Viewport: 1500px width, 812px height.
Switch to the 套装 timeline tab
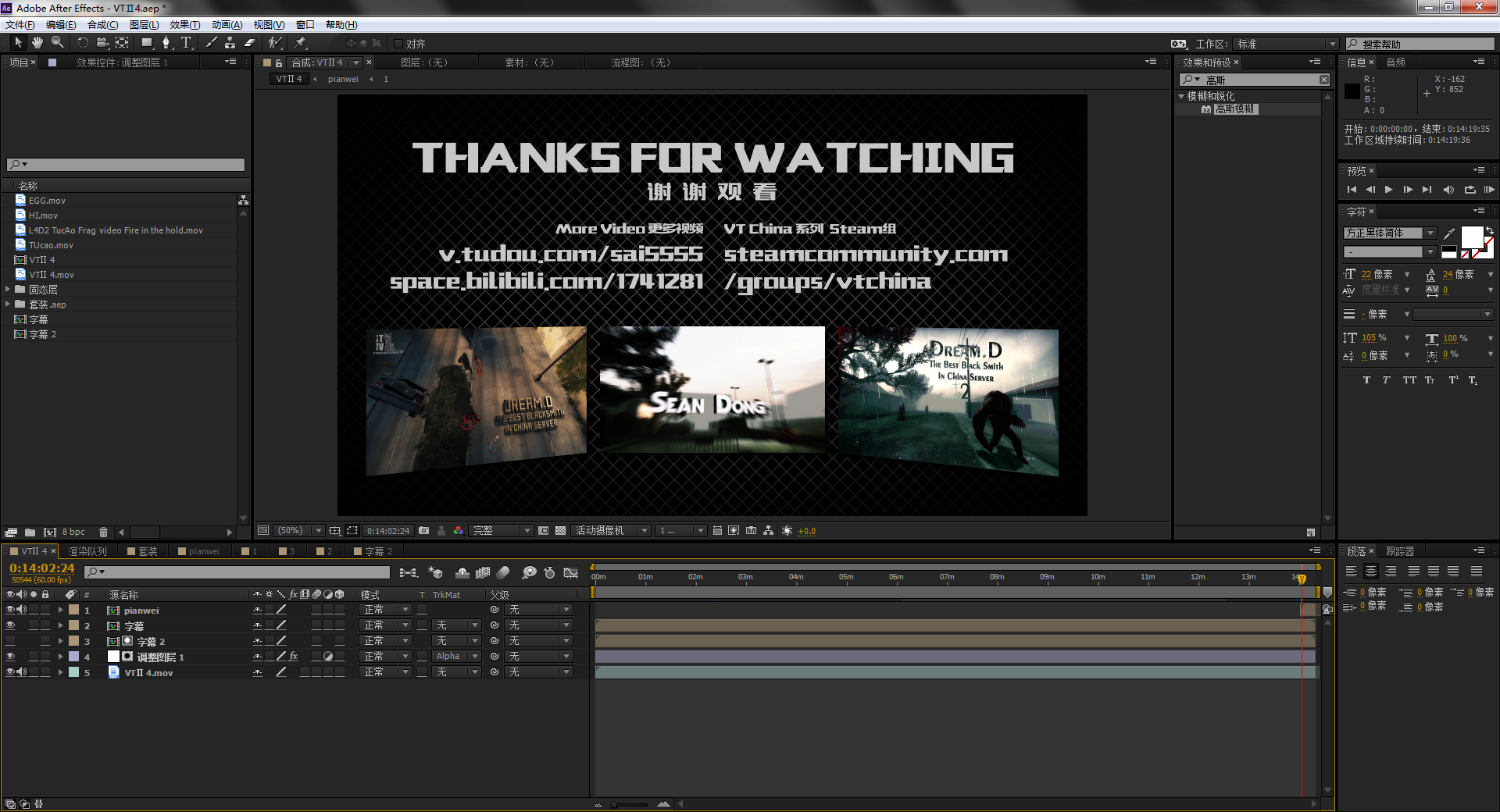click(142, 551)
